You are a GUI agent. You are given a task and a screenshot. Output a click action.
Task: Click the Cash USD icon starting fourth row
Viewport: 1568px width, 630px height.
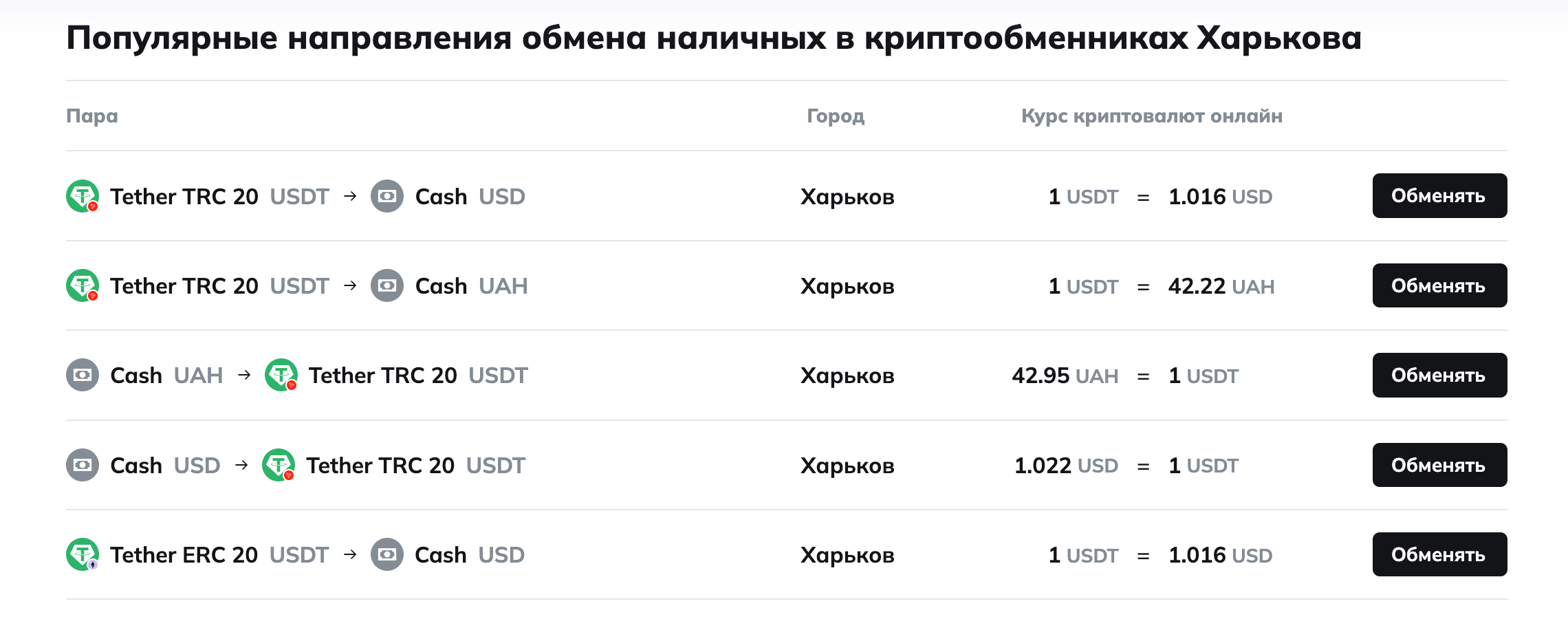pyautogui.click(x=83, y=465)
